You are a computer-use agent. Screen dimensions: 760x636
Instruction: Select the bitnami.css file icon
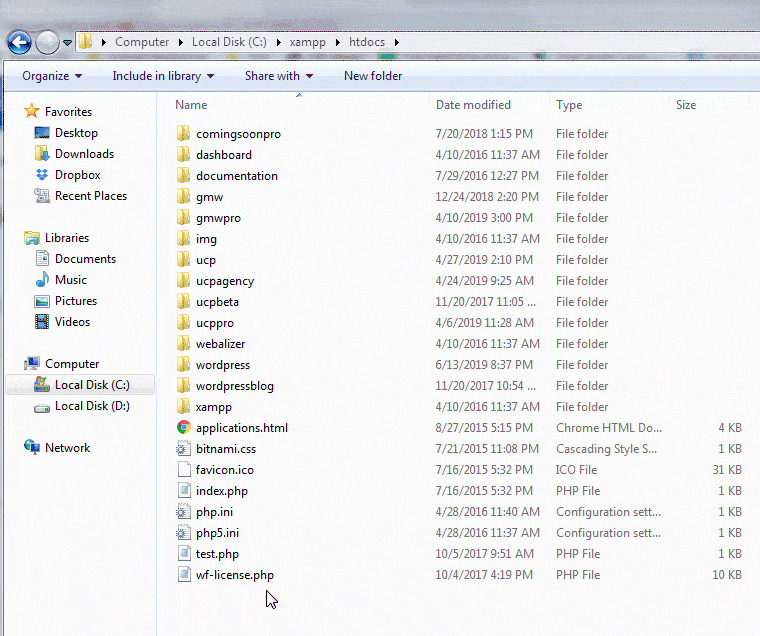coord(183,448)
